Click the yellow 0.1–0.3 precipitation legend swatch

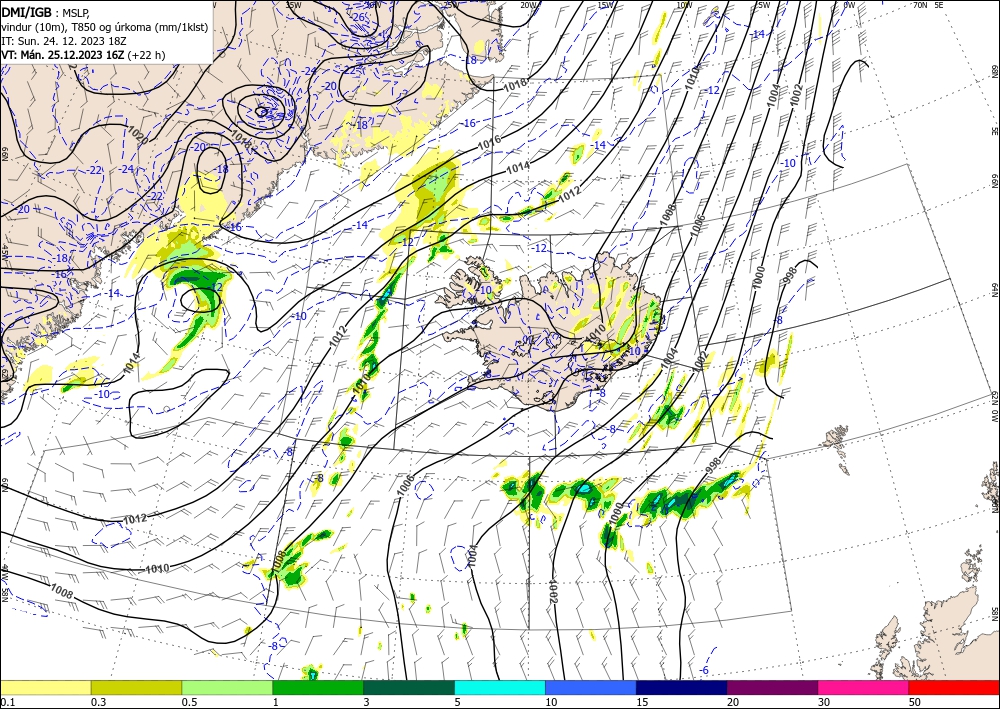click(x=45, y=687)
